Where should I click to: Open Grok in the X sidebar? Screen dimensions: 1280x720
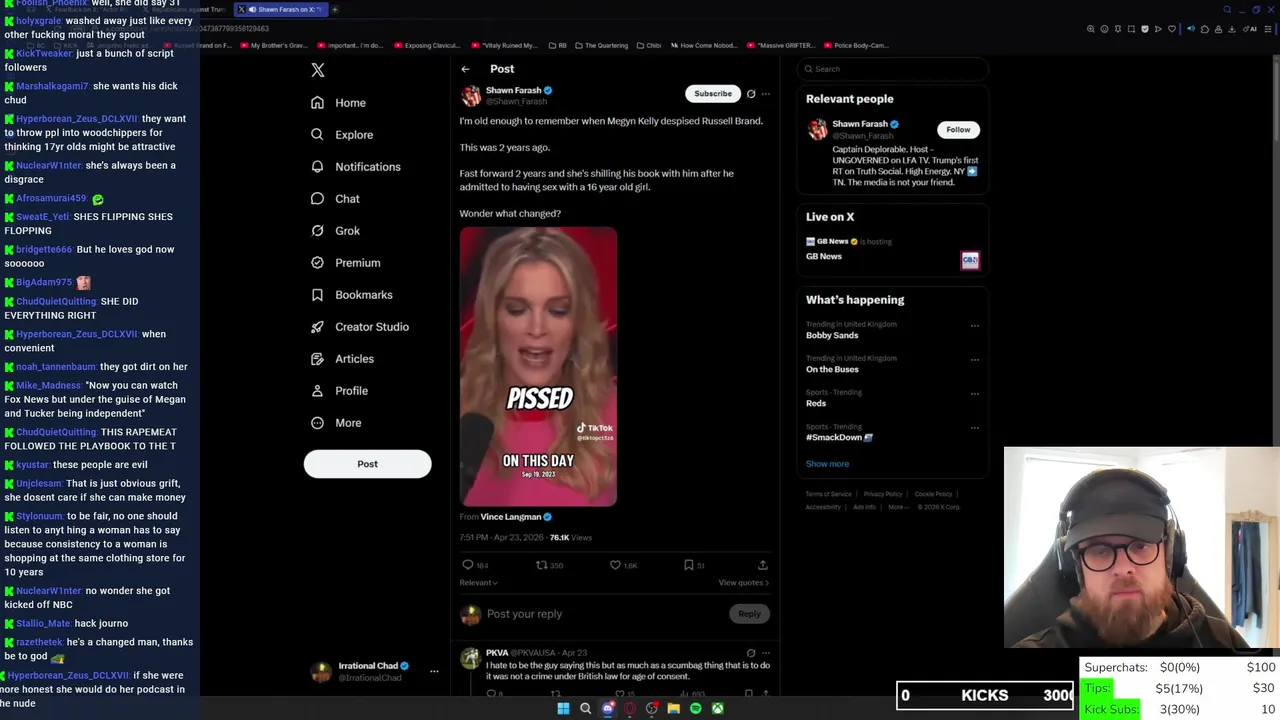coord(335,231)
